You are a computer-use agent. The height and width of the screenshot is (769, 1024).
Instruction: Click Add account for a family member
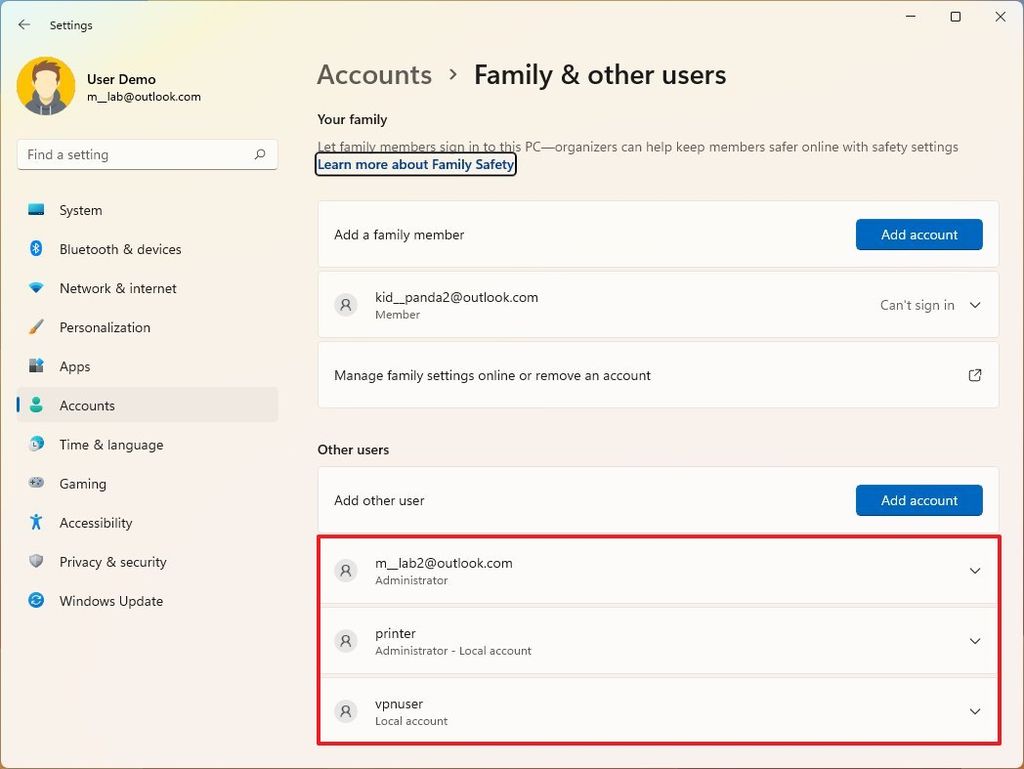pos(918,234)
